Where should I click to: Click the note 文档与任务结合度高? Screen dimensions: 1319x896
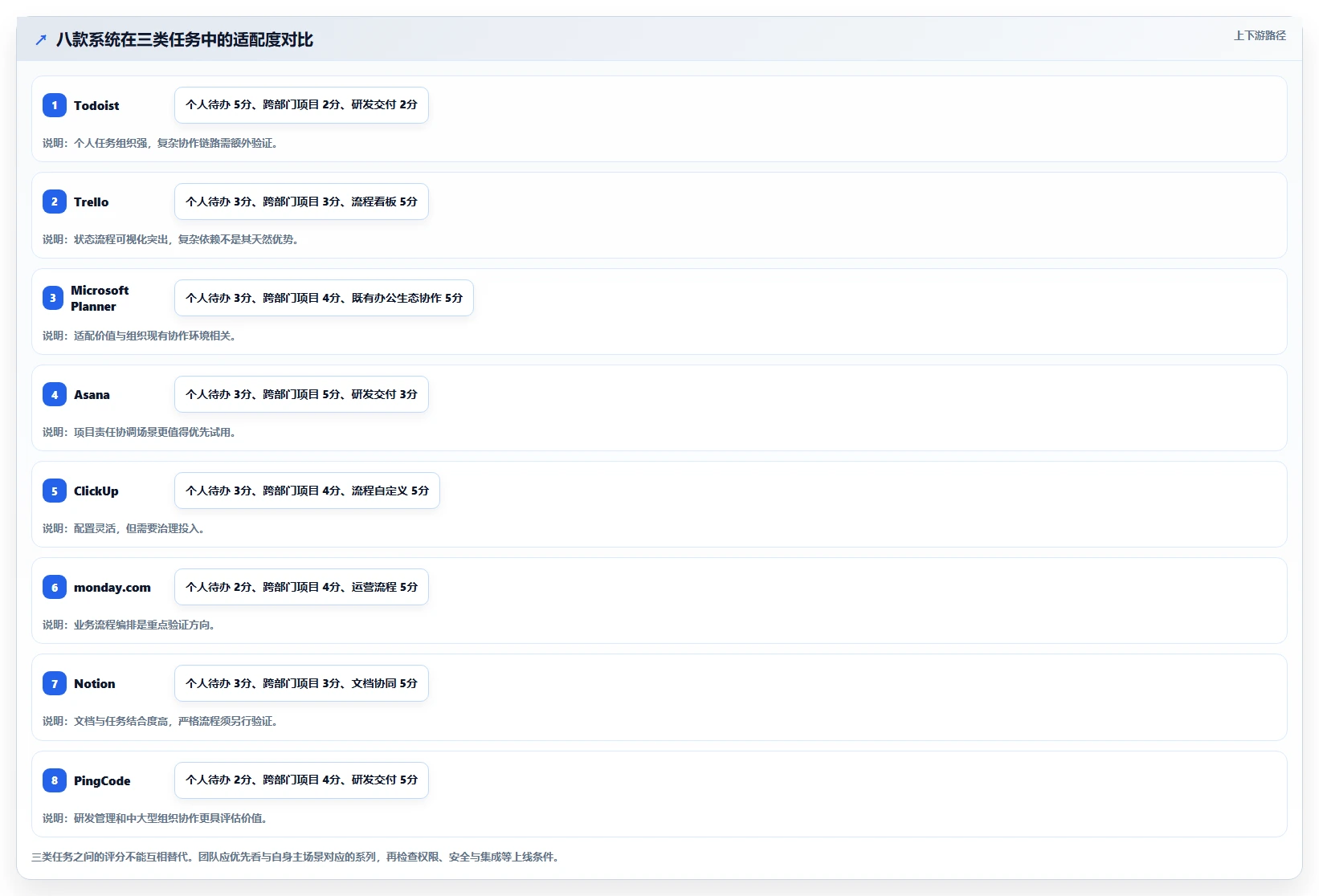pyautogui.click(x=160, y=721)
